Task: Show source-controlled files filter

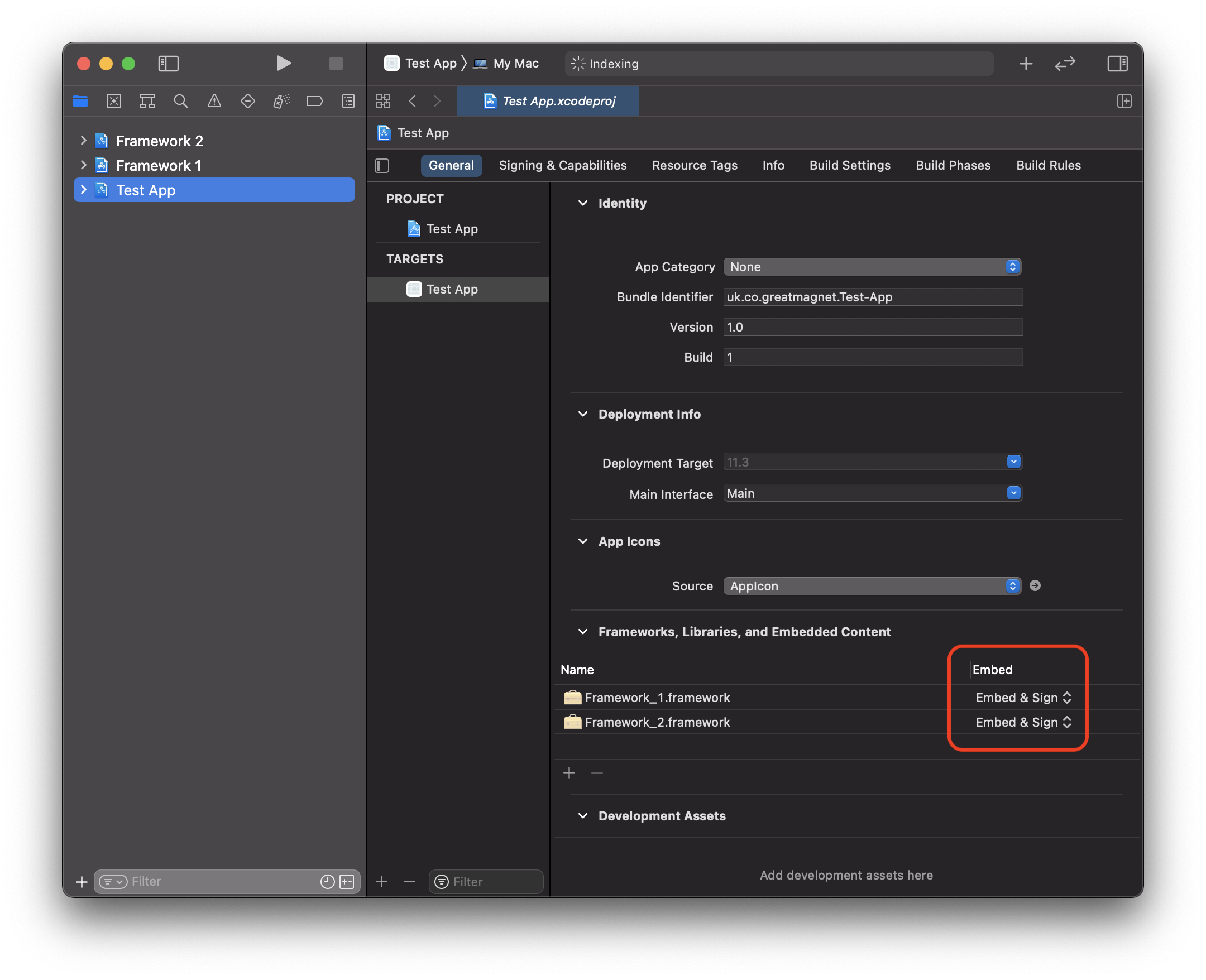Action: 347,881
